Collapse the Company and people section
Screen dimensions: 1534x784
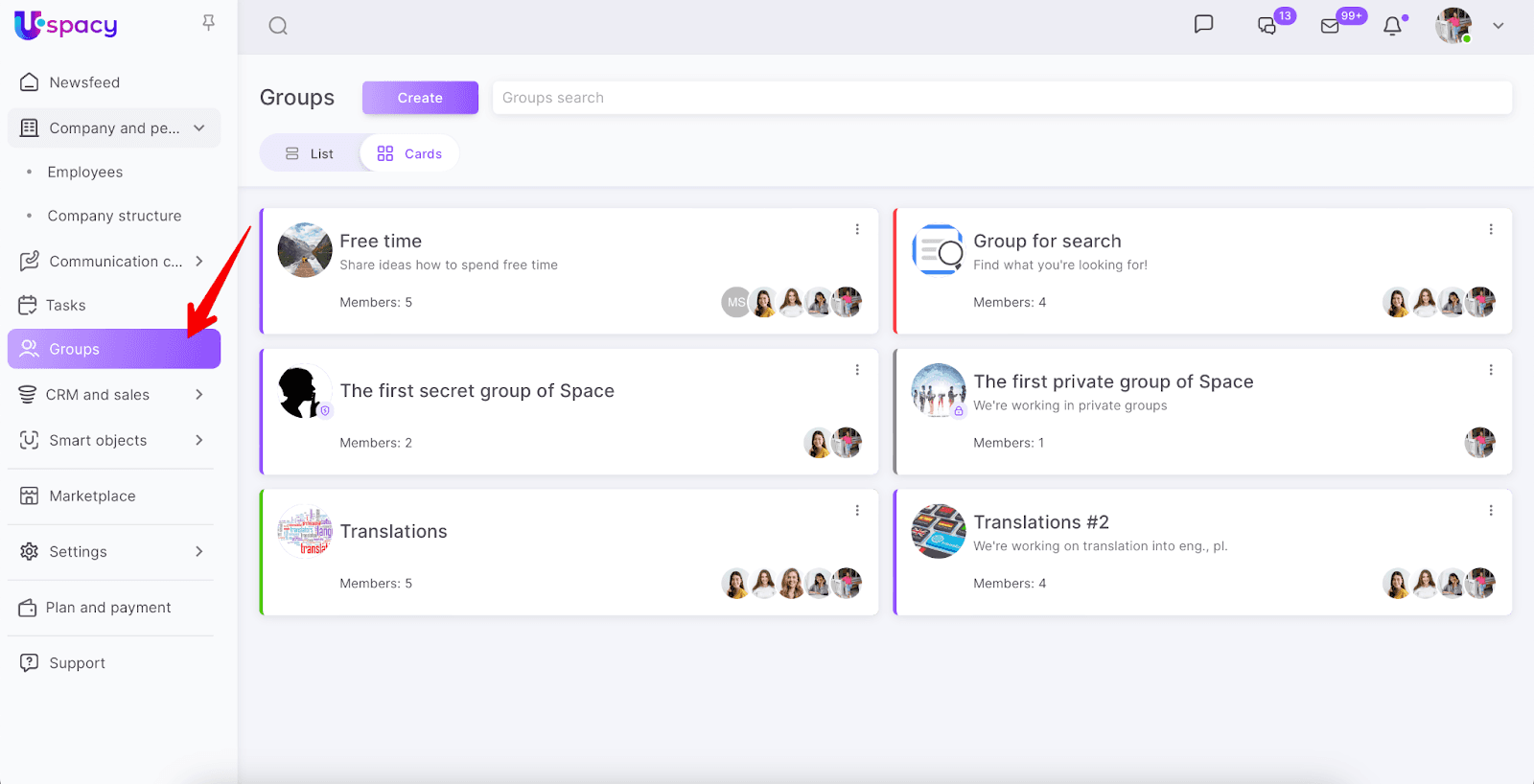(199, 128)
